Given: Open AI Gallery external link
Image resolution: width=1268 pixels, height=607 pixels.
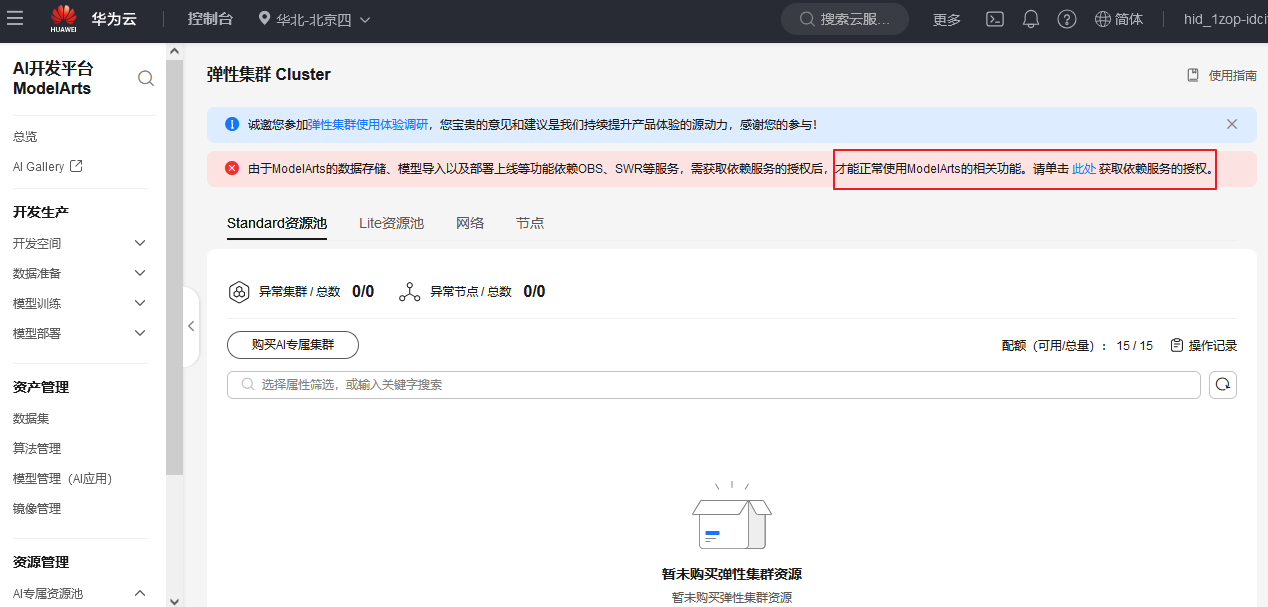Looking at the screenshot, I should [47, 167].
